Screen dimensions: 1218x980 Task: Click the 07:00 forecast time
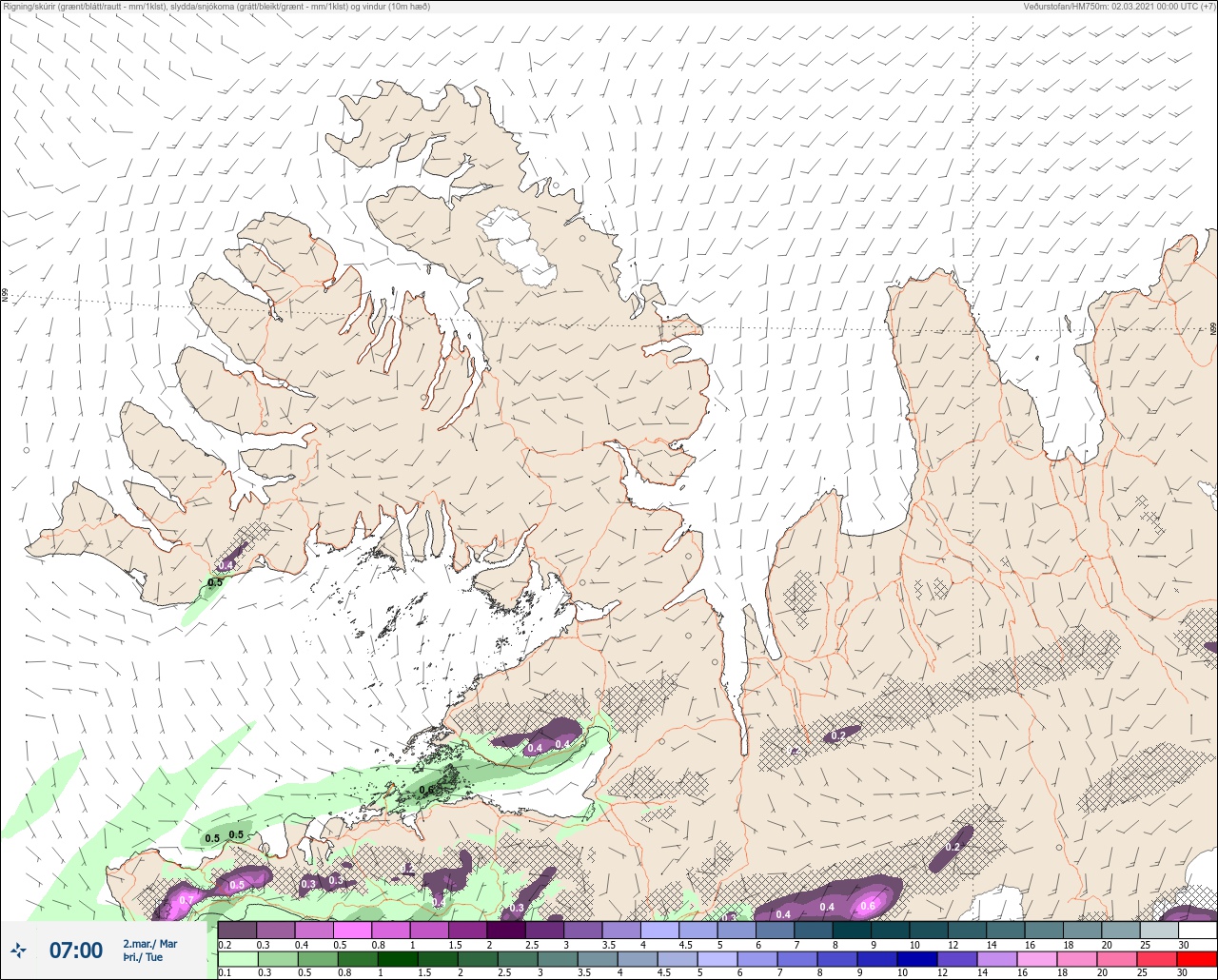[x=76, y=951]
